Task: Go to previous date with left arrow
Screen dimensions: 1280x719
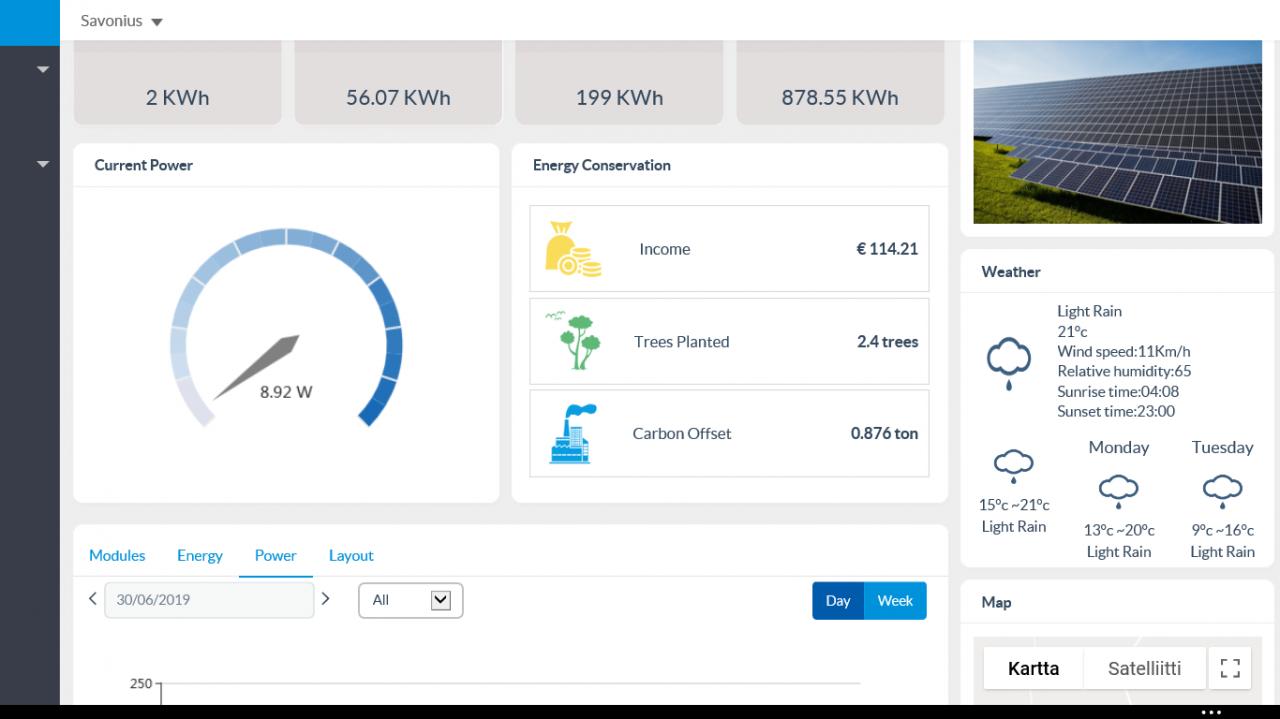Action: point(93,599)
